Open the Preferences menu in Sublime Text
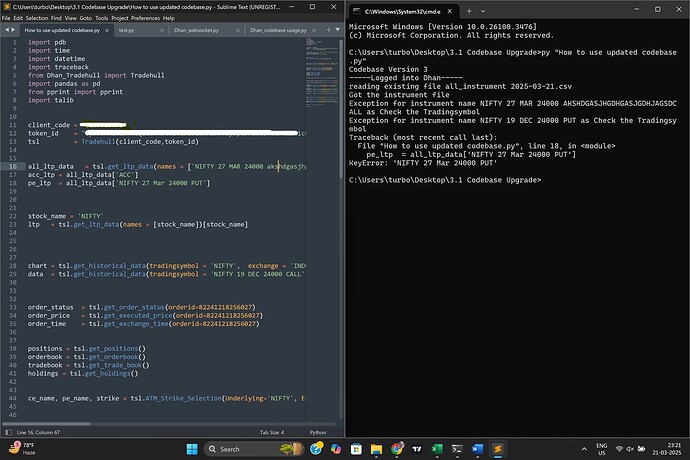The height and width of the screenshot is (460, 690). [145, 18]
